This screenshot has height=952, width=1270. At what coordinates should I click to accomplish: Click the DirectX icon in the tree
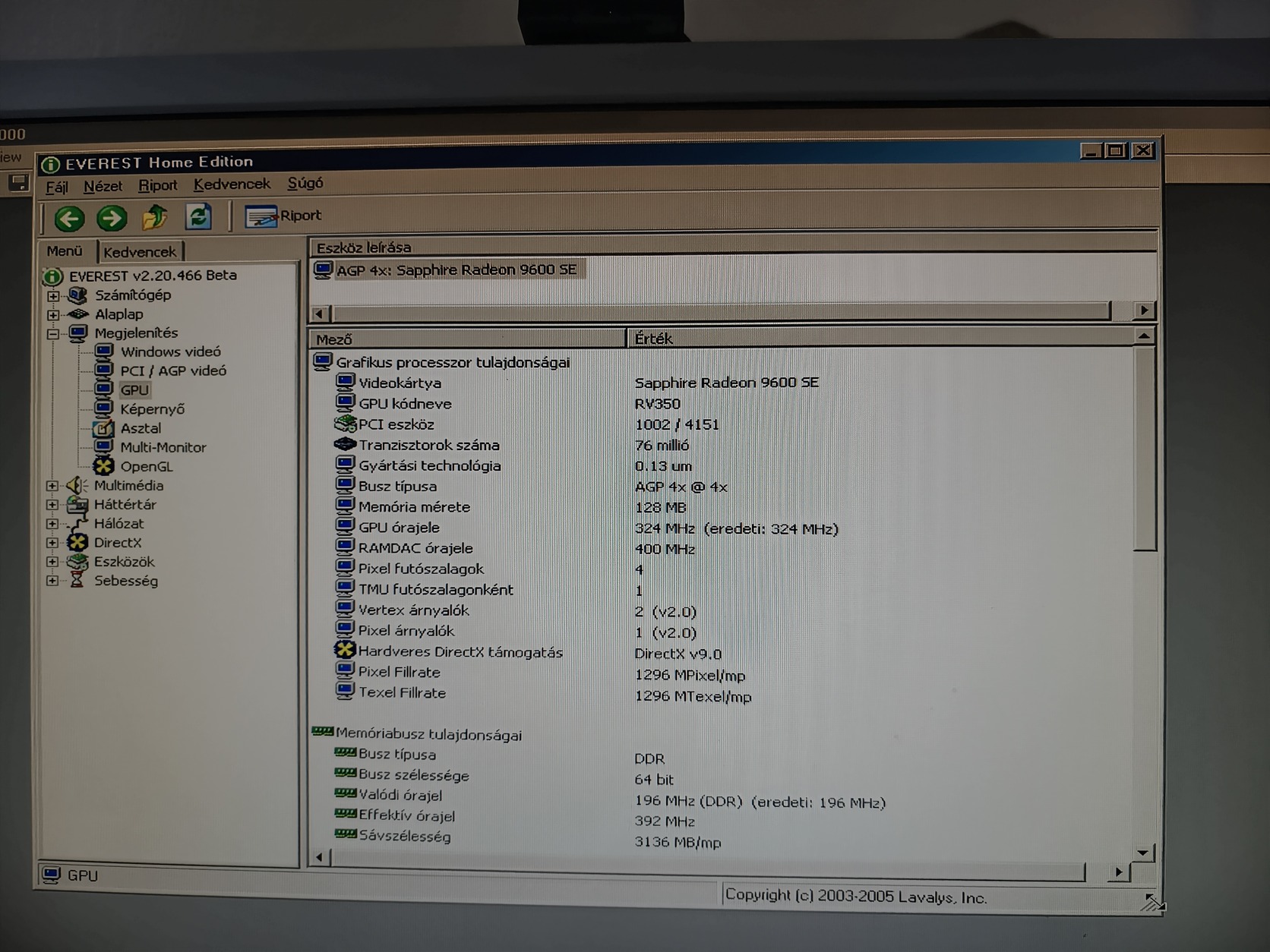click(77, 543)
